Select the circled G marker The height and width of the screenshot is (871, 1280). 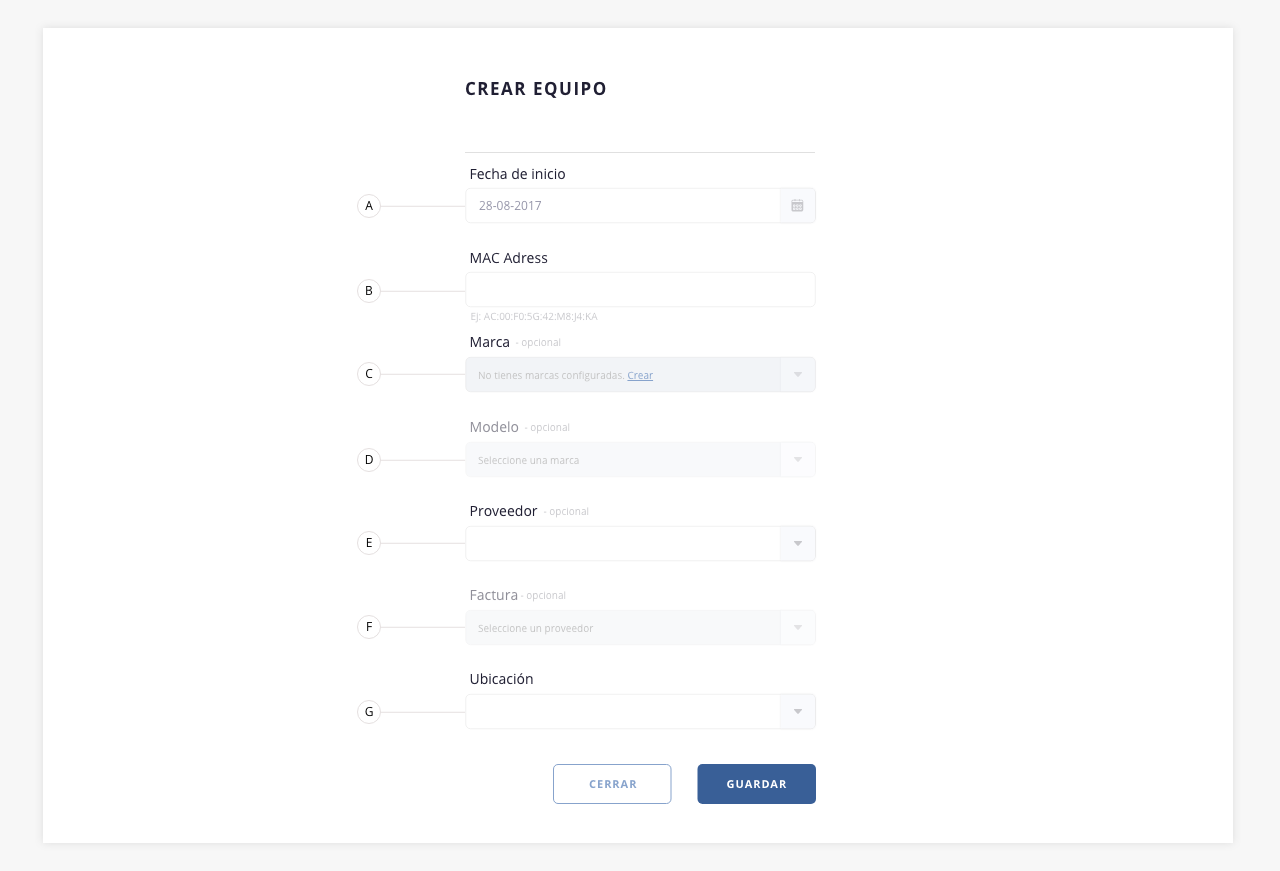click(x=369, y=712)
